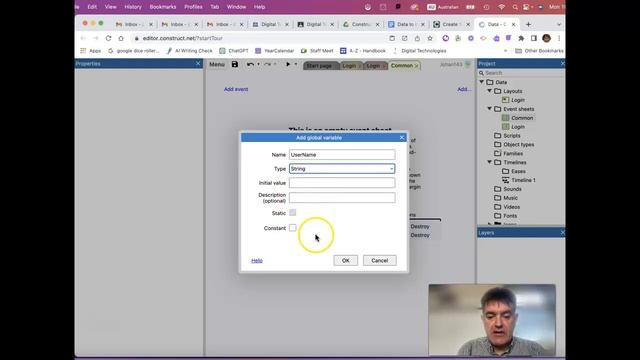
Task: Open the History menu in the menu bar
Action: 133,7
